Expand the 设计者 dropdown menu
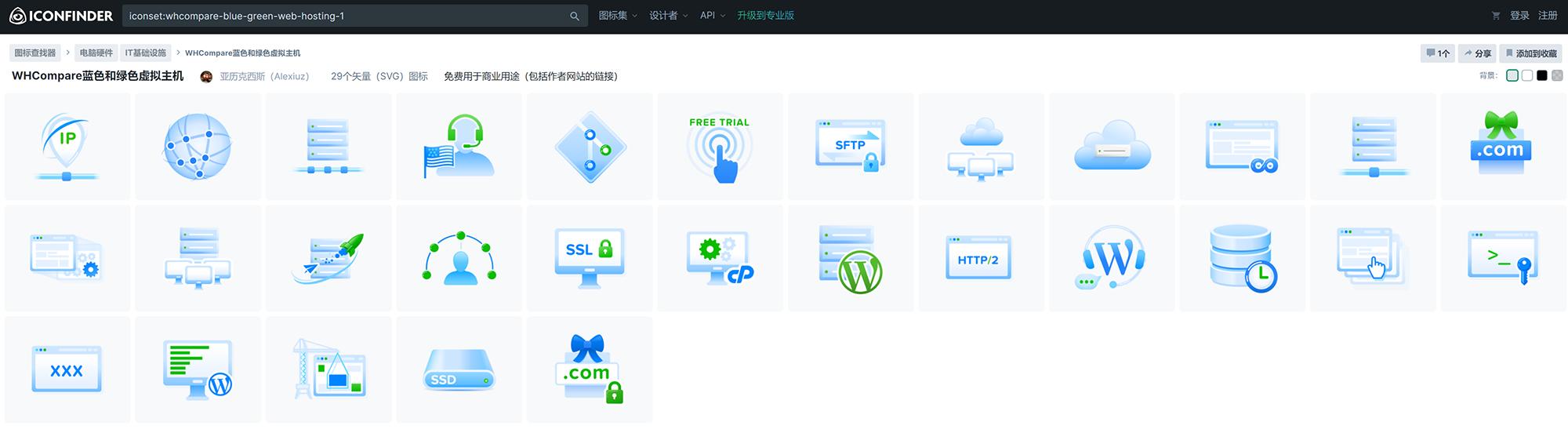Viewport: 1568px width, 433px height. 668,16
